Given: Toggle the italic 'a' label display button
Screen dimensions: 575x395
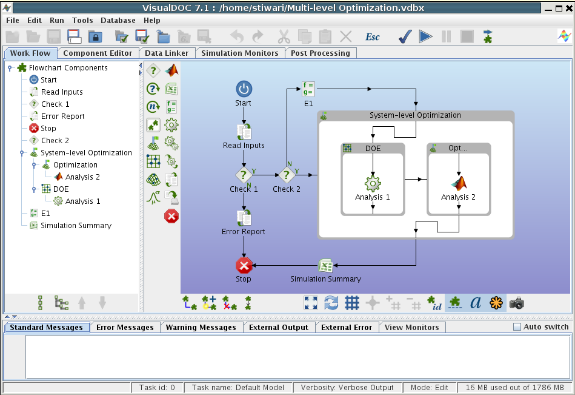Looking at the screenshot, I should coord(476,303).
